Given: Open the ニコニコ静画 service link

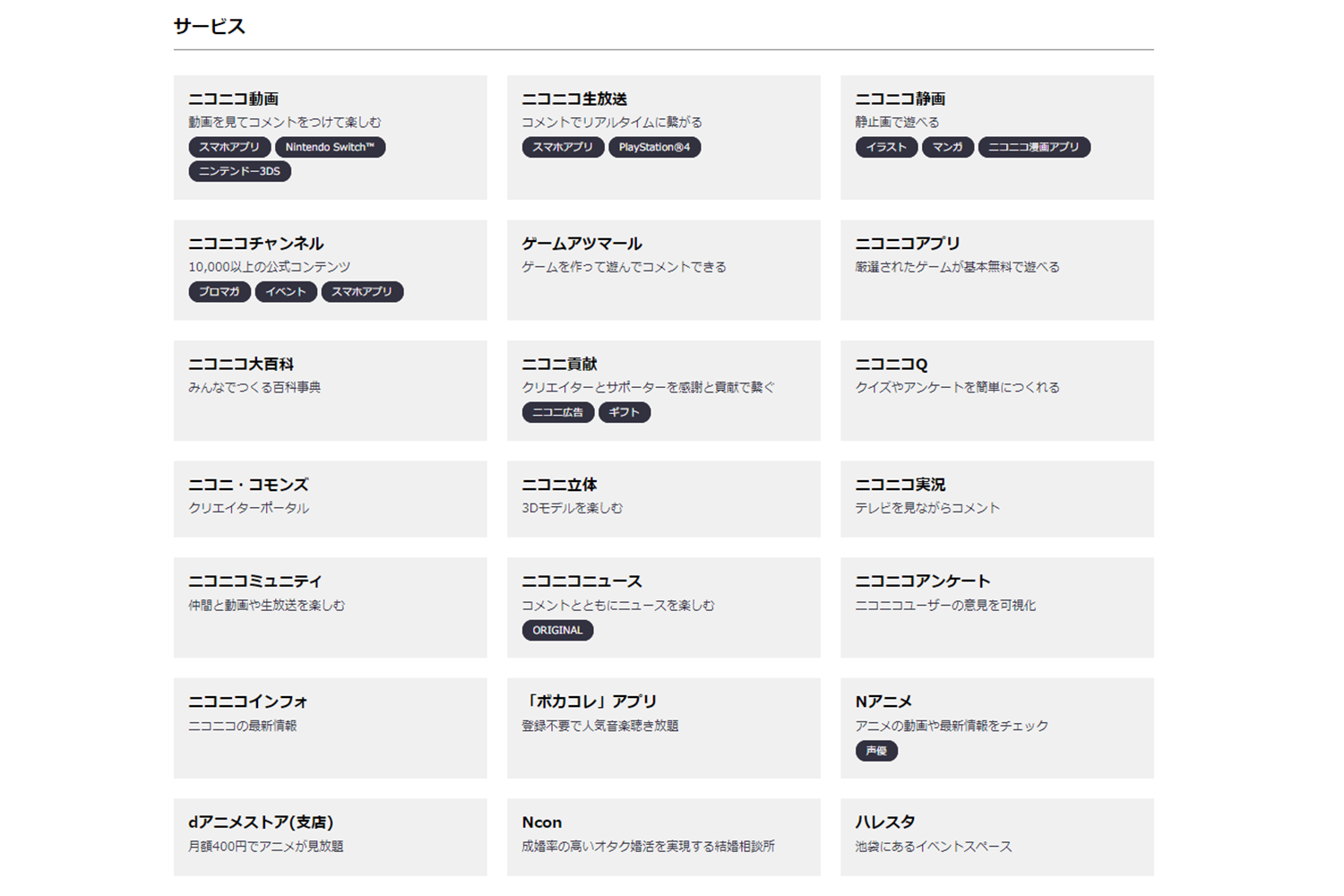Looking at the screenshot, I should click(x=900, y=99).
